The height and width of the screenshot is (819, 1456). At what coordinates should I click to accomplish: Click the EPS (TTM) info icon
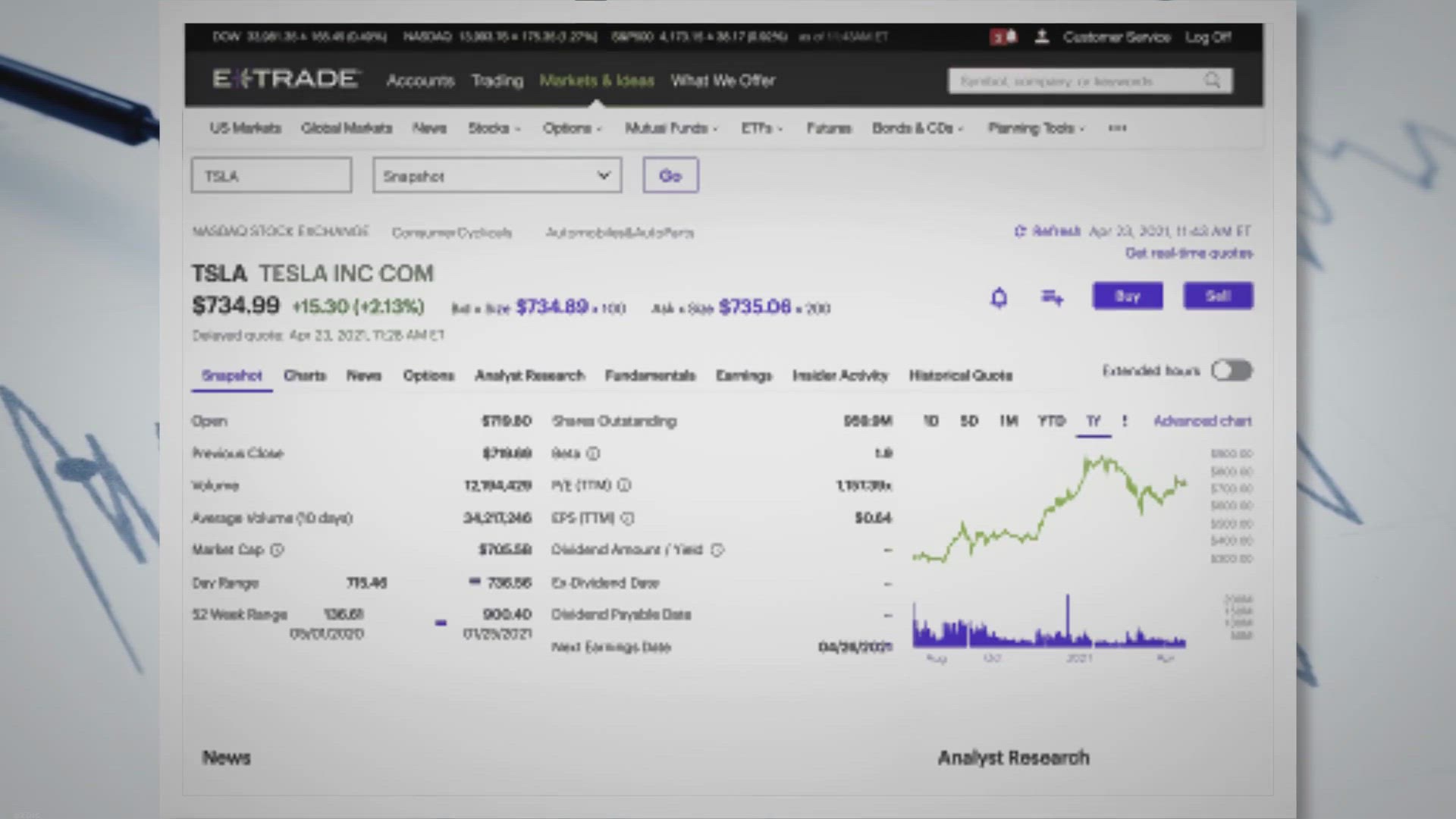(x=627, y=518)
